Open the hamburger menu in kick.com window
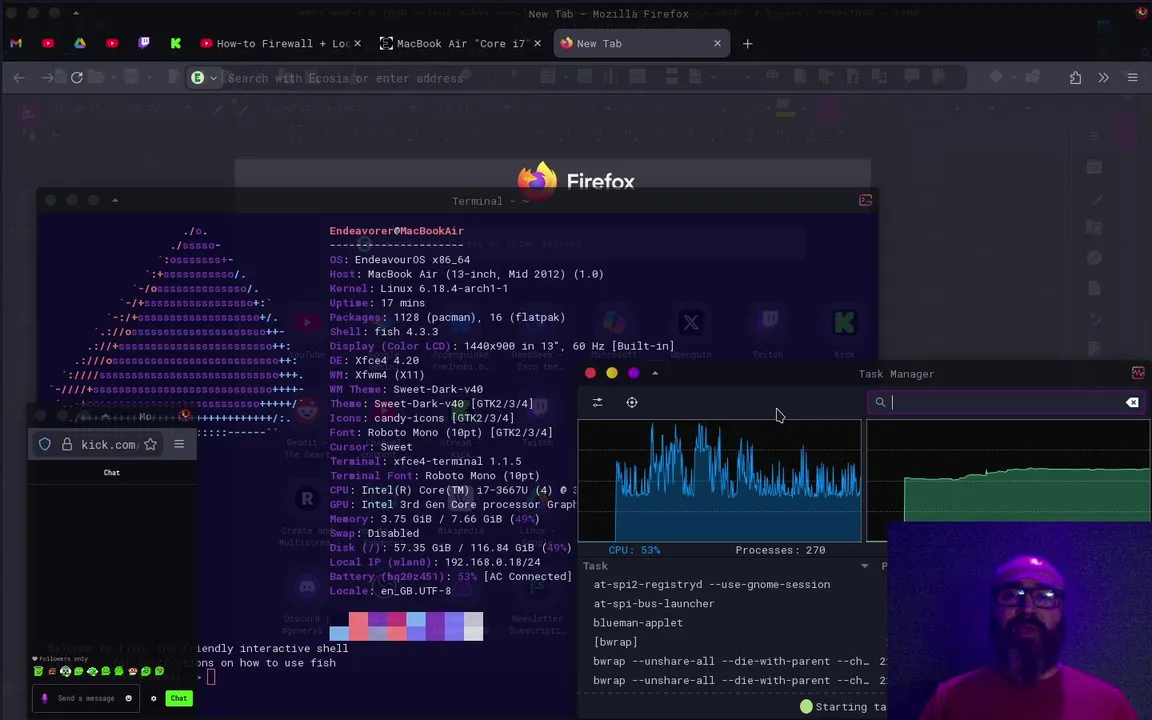The width and height of the screenshot is (1152, 720). coord(179,444)
